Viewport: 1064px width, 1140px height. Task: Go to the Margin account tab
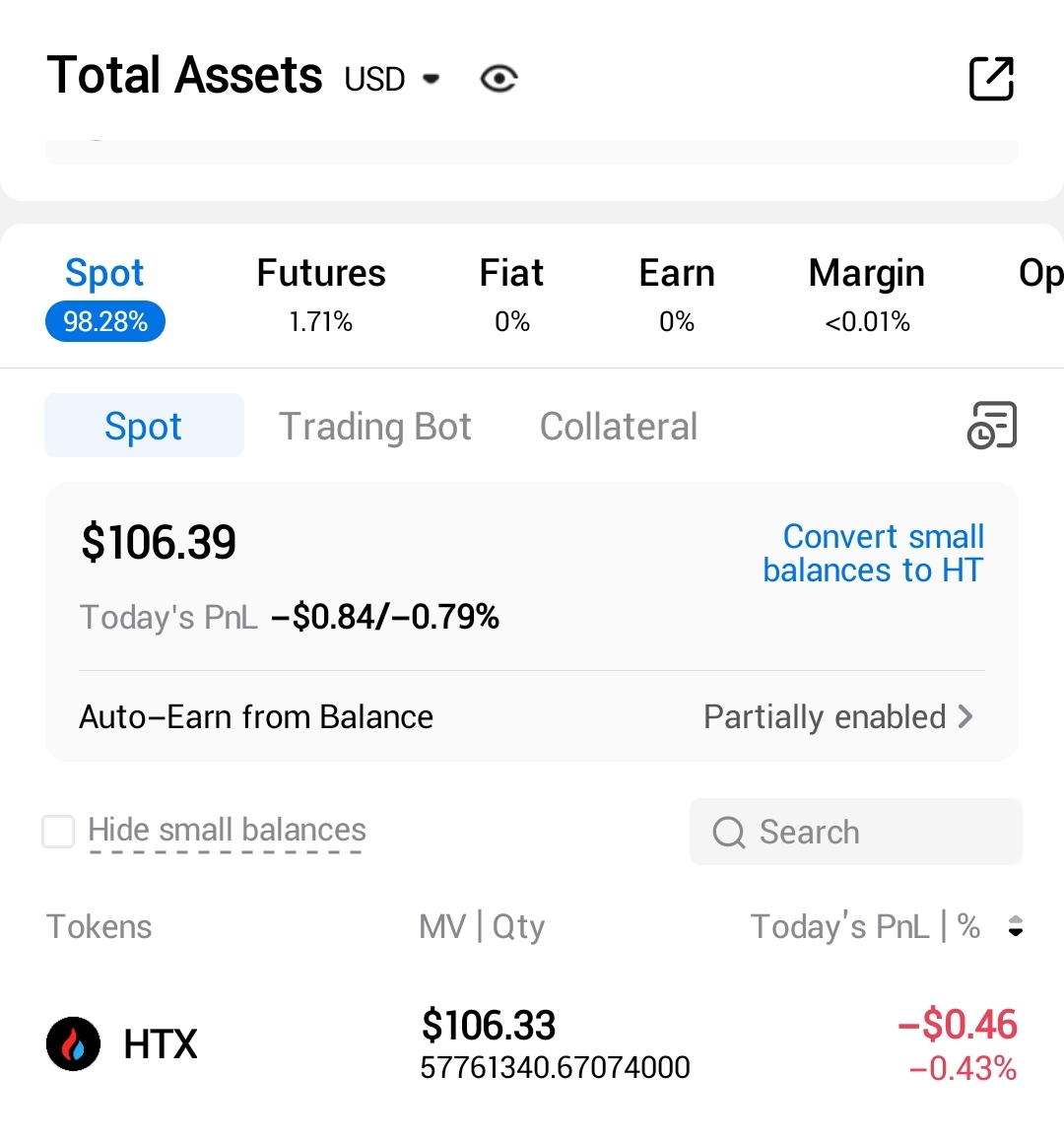(867, 293)
